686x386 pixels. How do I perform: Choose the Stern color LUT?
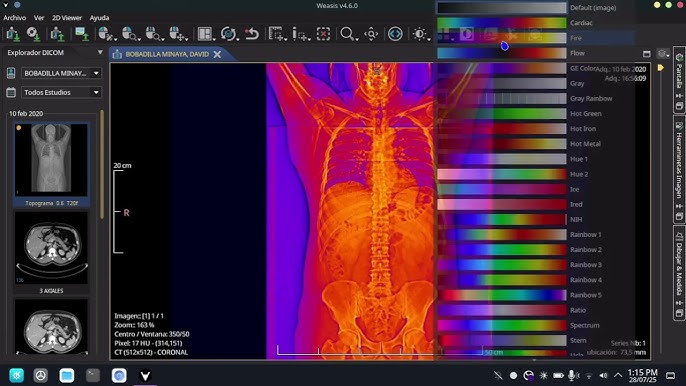(x=536, y=340)
